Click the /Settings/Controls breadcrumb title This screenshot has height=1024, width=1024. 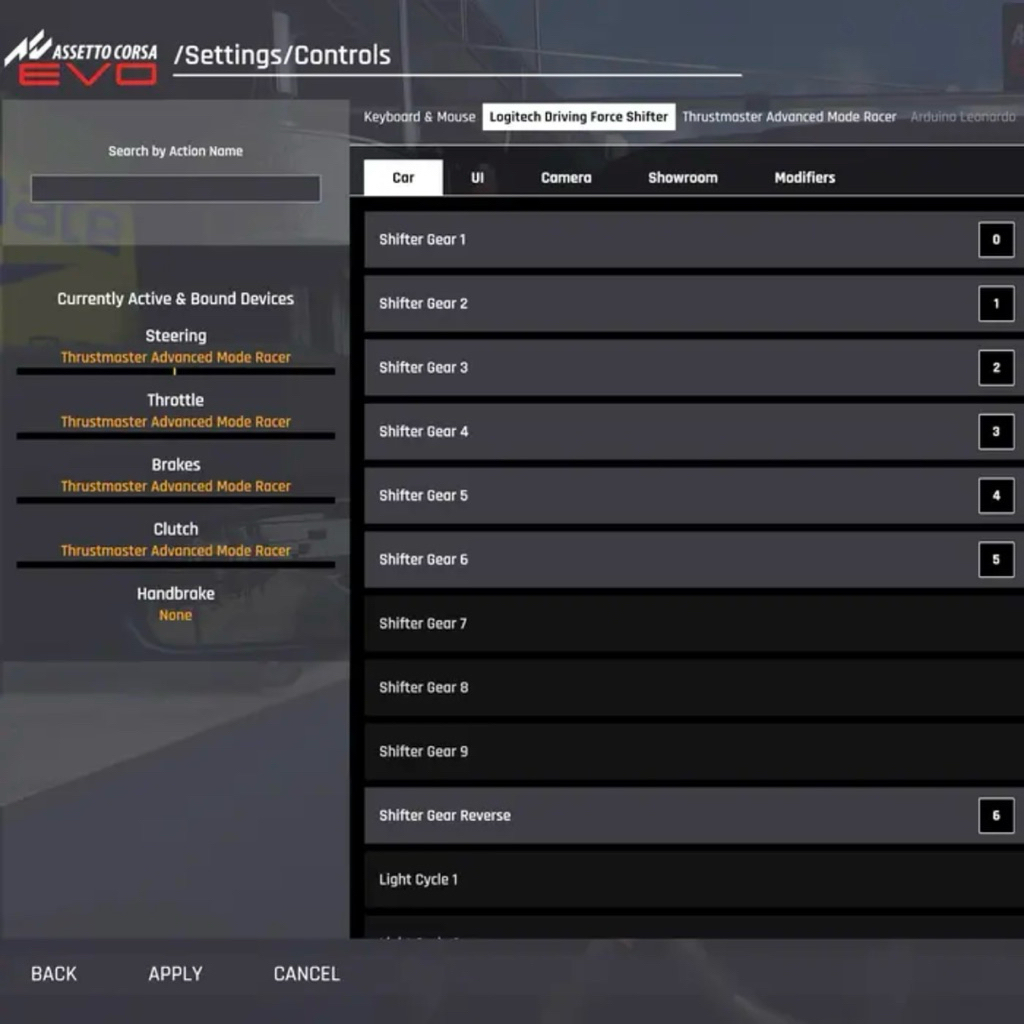click(x=282, y=56)
